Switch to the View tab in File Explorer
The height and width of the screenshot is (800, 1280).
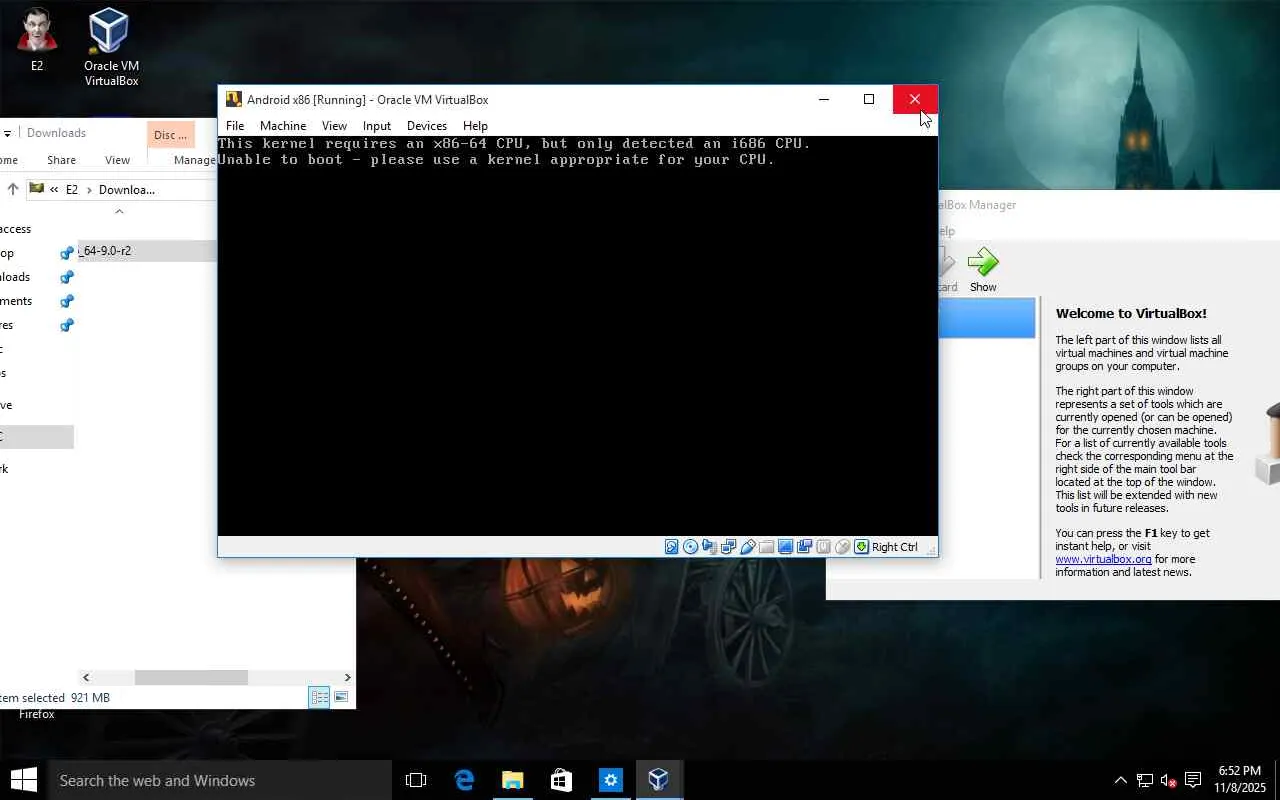pos(117,160)
